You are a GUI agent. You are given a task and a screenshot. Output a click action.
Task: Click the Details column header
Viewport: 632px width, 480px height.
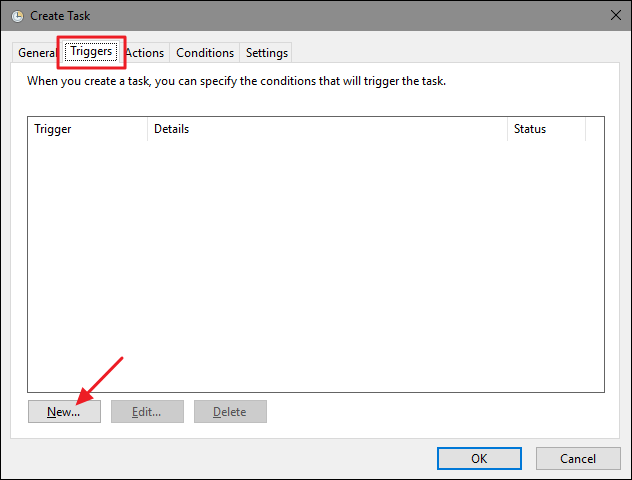[x=326, y=129]
